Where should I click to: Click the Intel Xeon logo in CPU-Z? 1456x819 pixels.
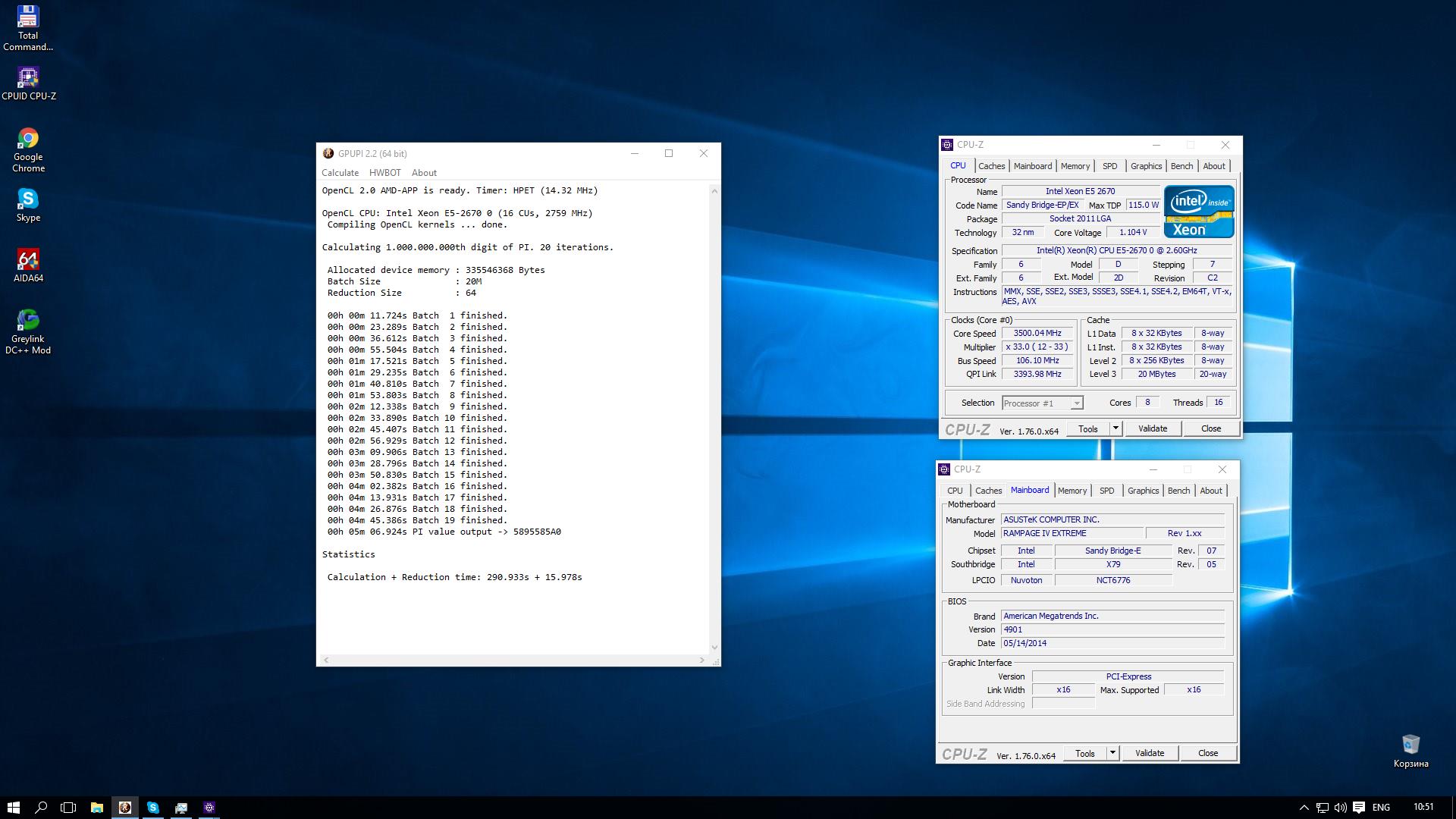pyautogui.click(x=1199, y=212)
